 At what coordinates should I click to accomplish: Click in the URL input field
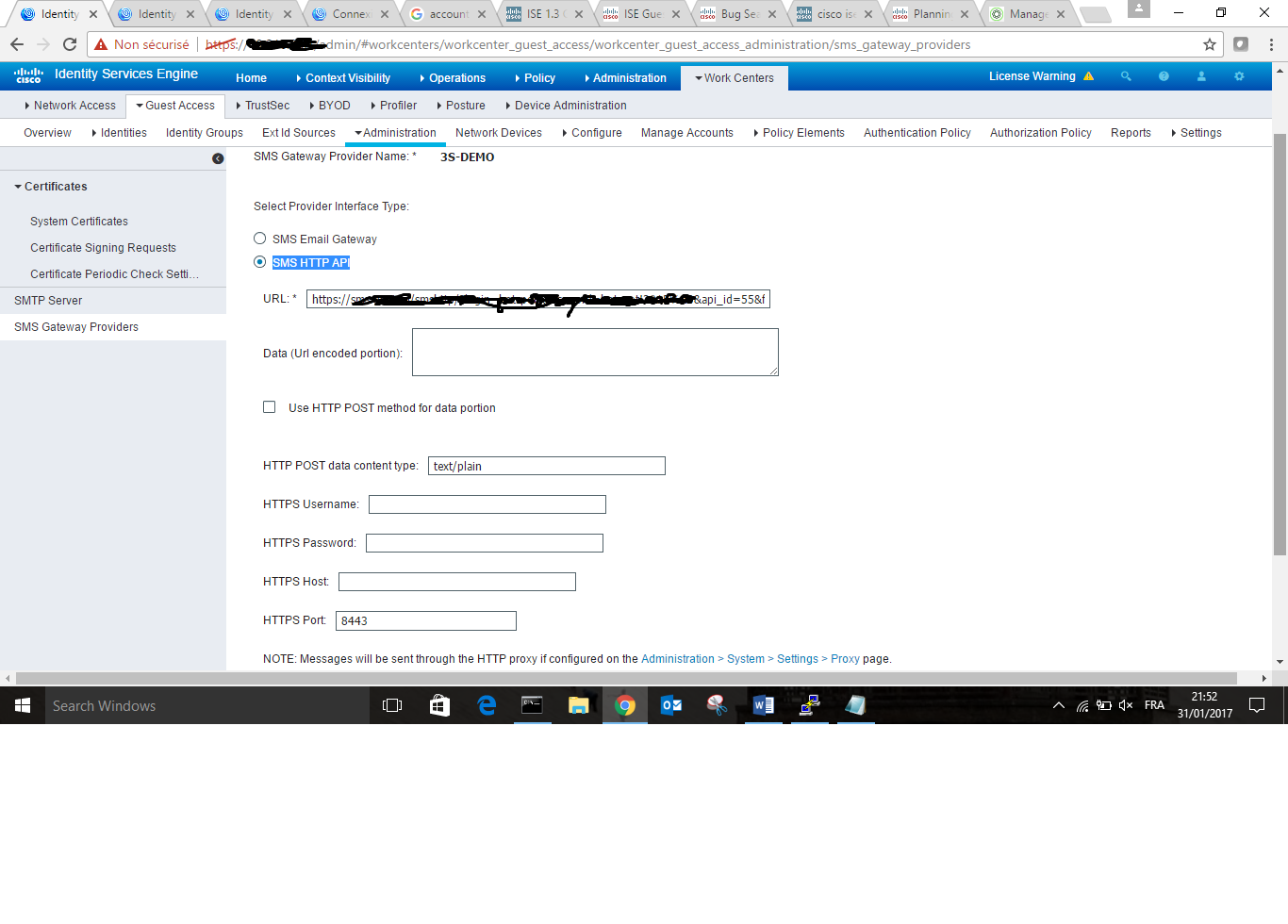(x=538, y=299)
